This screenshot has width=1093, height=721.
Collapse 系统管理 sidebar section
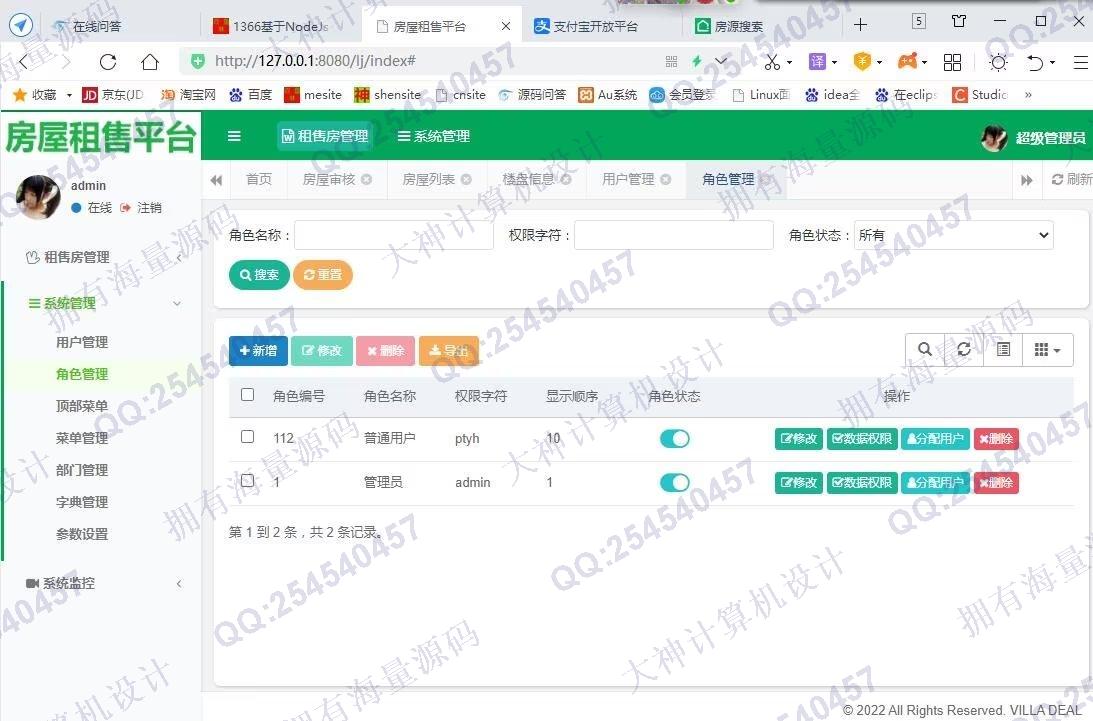coord(101,303)
